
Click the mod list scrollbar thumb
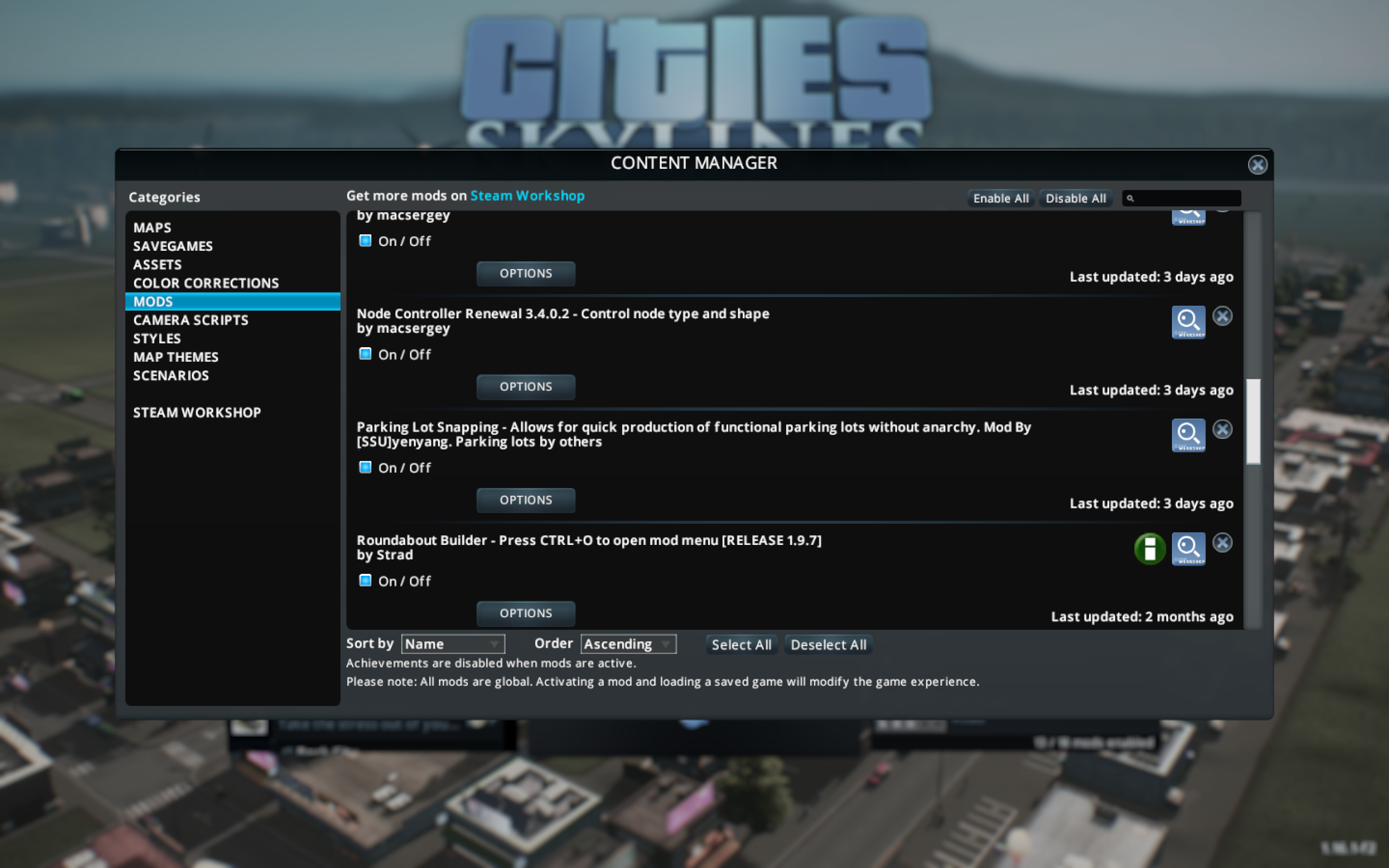click(x=1253, y=421)
